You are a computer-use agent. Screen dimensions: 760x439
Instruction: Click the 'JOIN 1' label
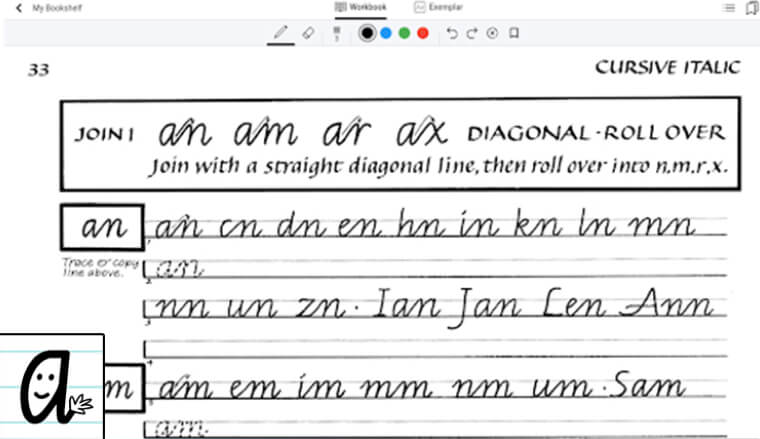tap(104, 134)
